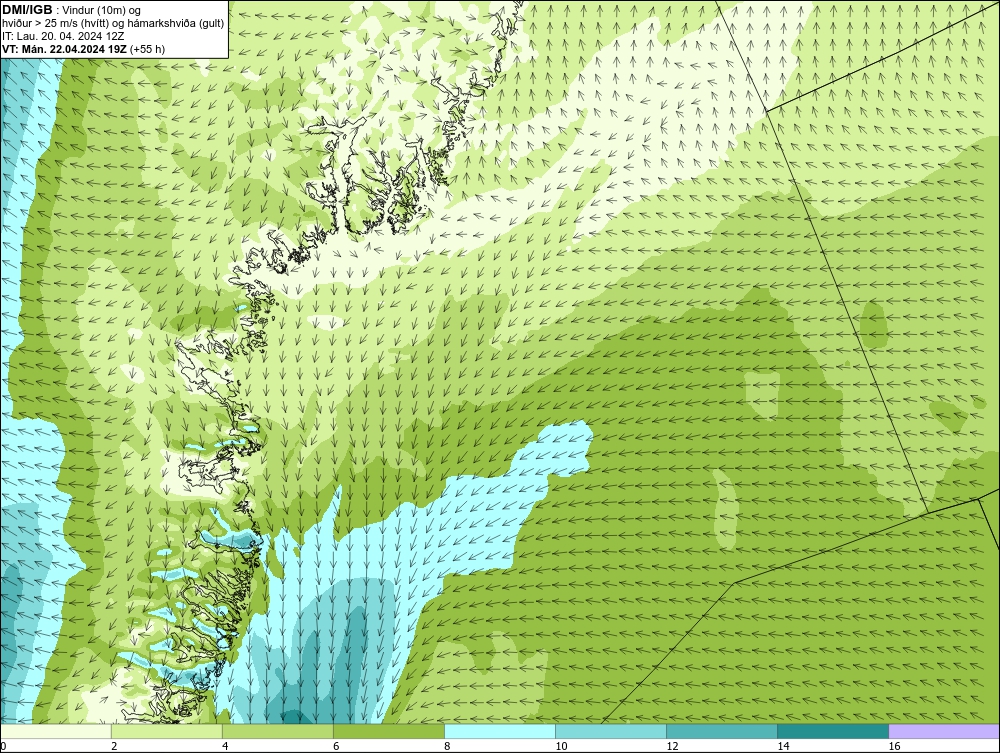
Task: Click the '10' label on the wind scale
Action: (x=561, y=746)
